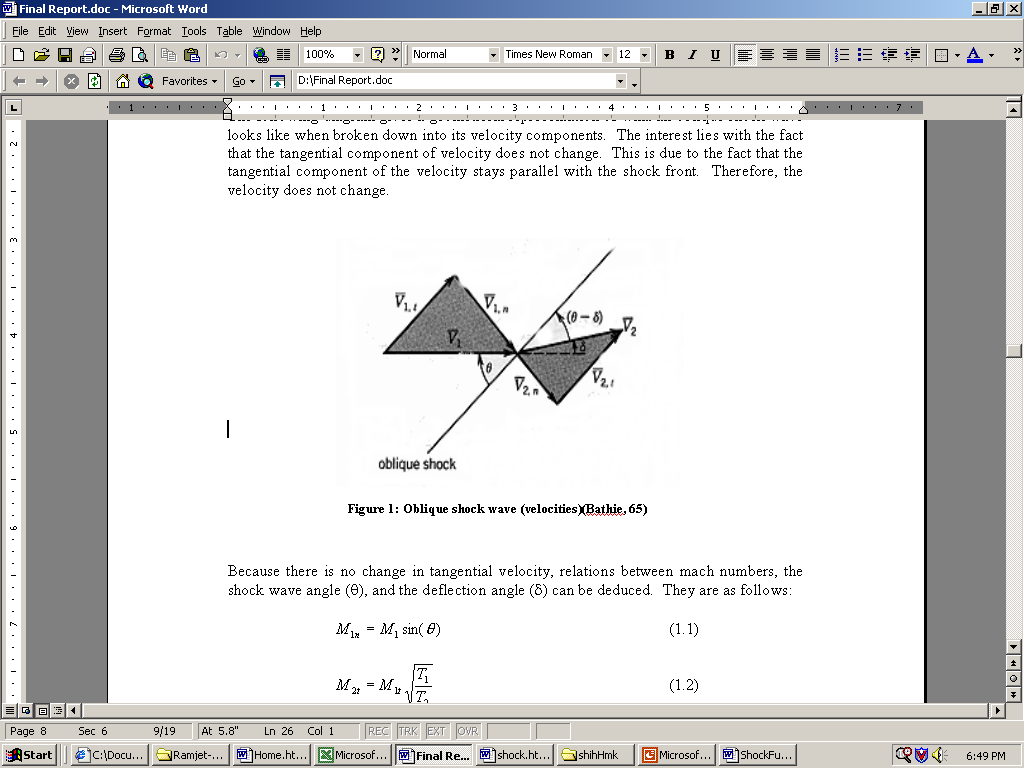Open the font size 12 dropdown
1024x768 pixels.
point(645,55)
